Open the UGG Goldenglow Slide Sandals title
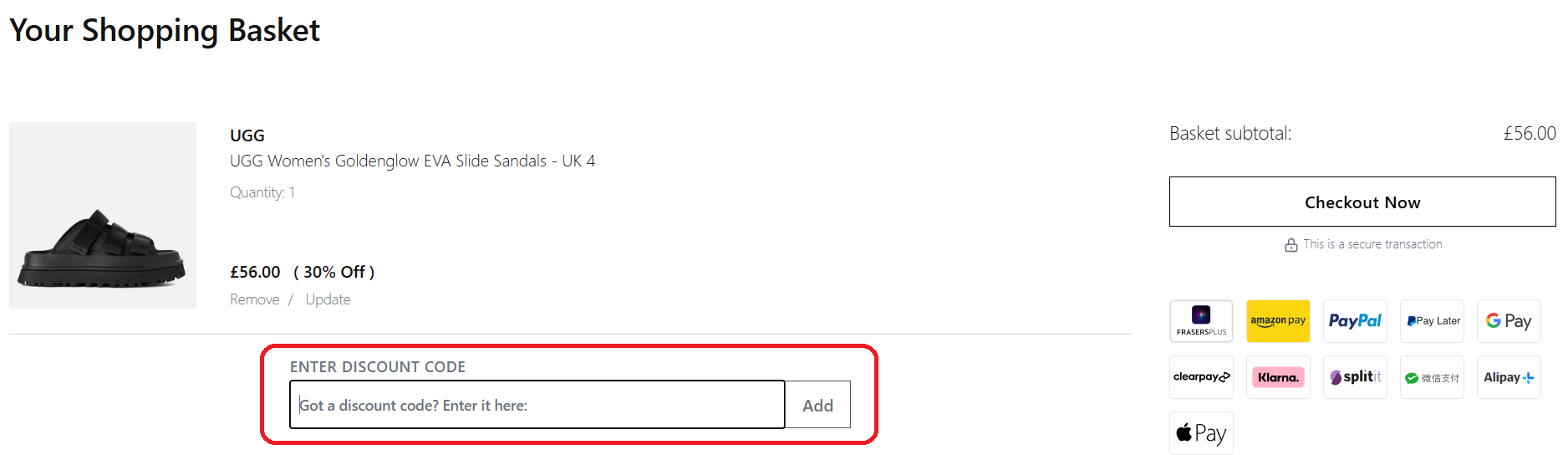The width and height of the screenshot is (1568, 455). 412,161
